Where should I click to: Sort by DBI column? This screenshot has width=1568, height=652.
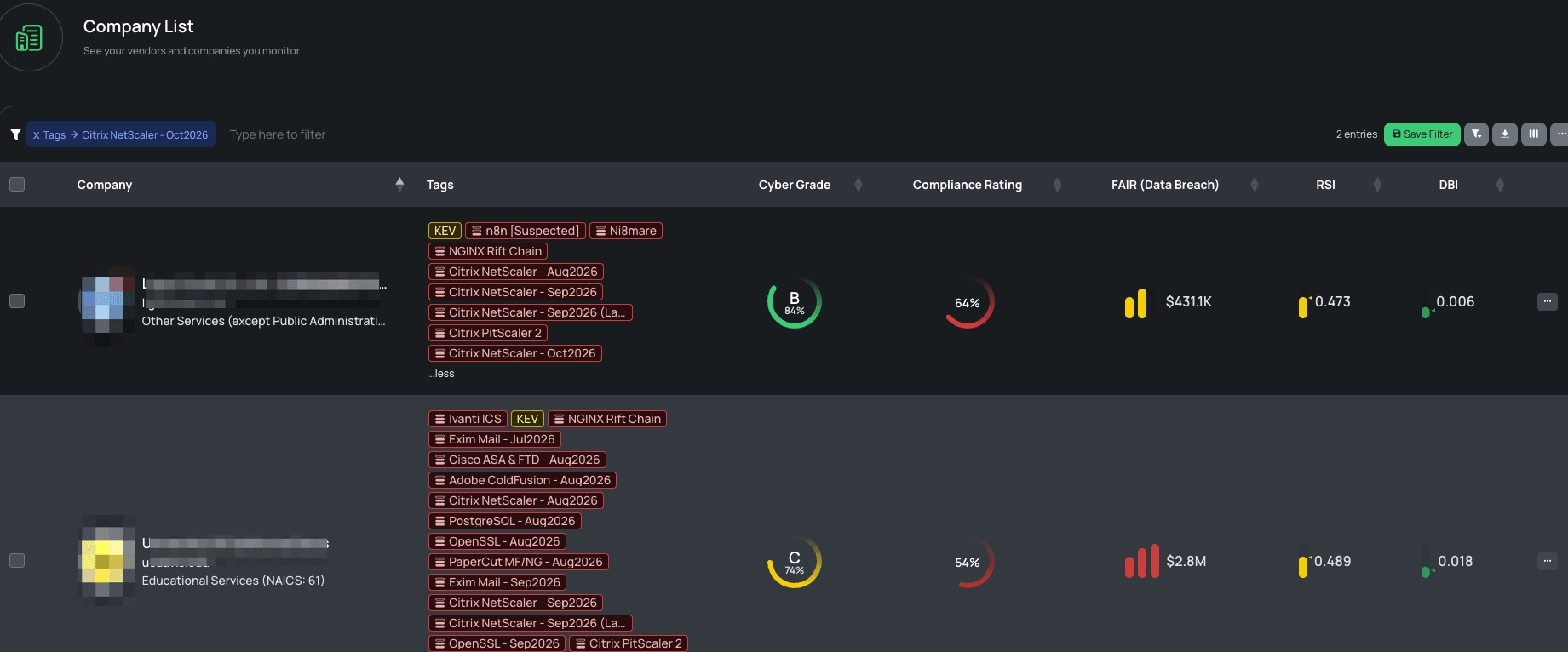click(1500, 185)
